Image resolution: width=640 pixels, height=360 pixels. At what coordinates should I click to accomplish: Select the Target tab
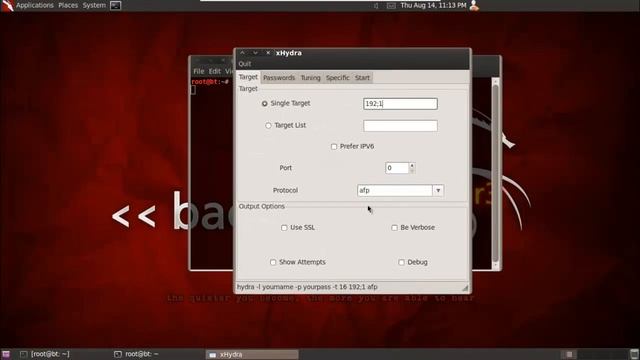coord(248,77)
